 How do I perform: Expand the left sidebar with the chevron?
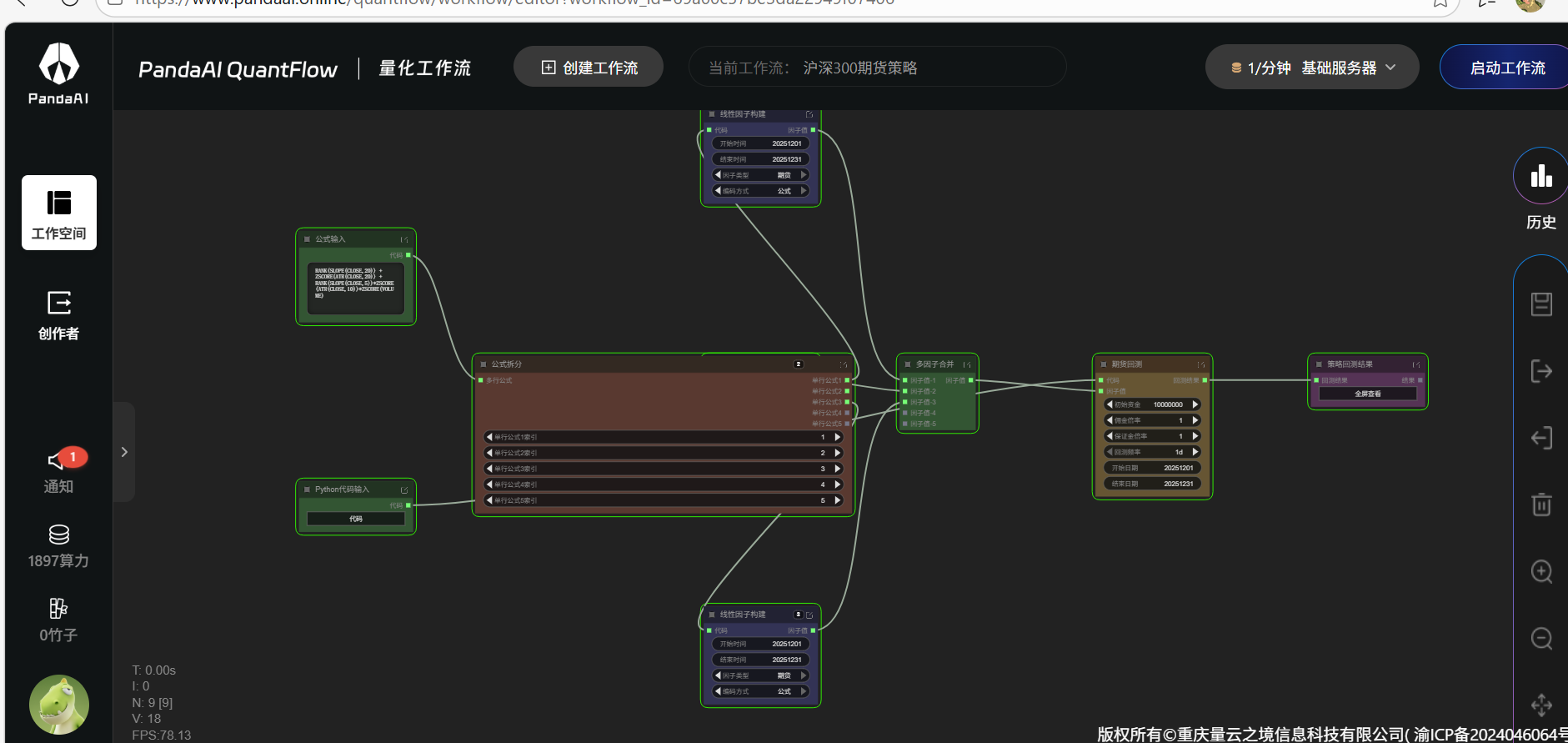[124, 452]
